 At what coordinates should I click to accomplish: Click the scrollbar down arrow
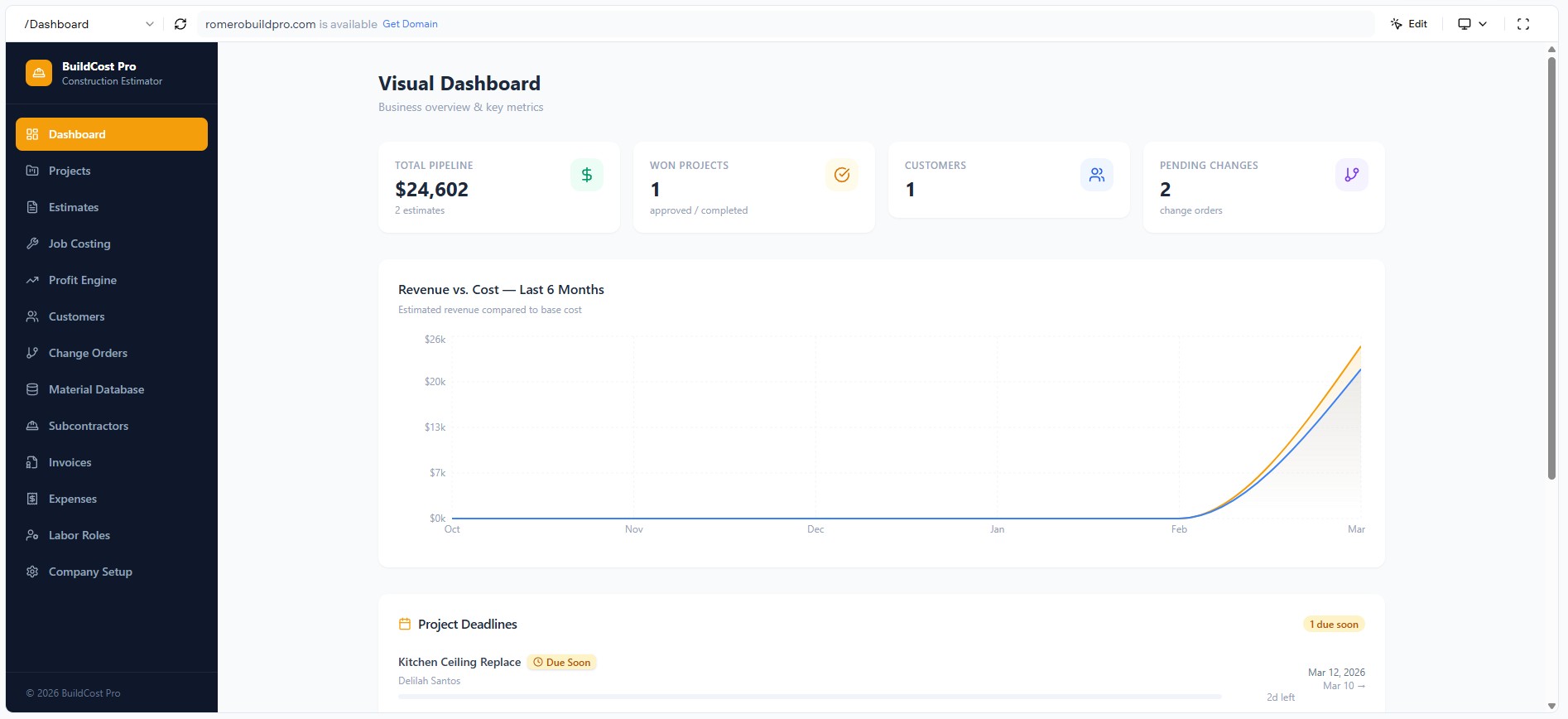point(1551,707)
